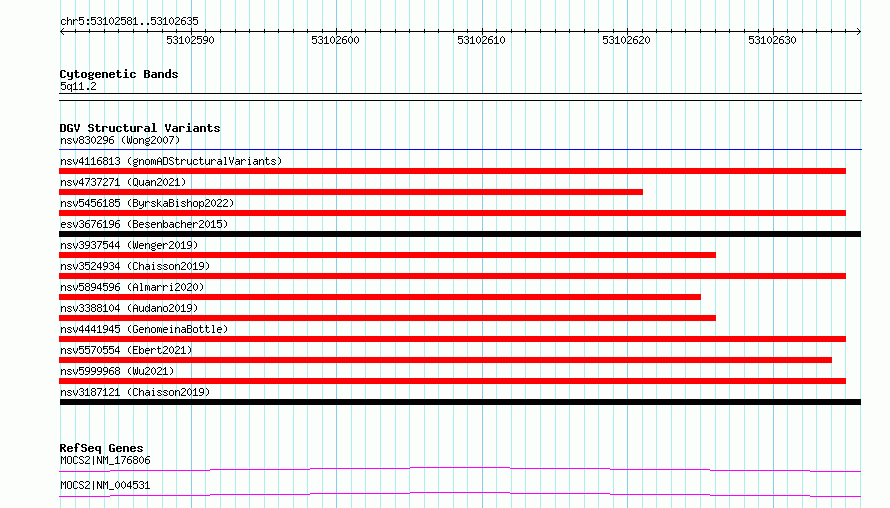Open the MOCS2|NM_176806 gene label
This screenshot has height=508, width=890.
tap(105, 460)
